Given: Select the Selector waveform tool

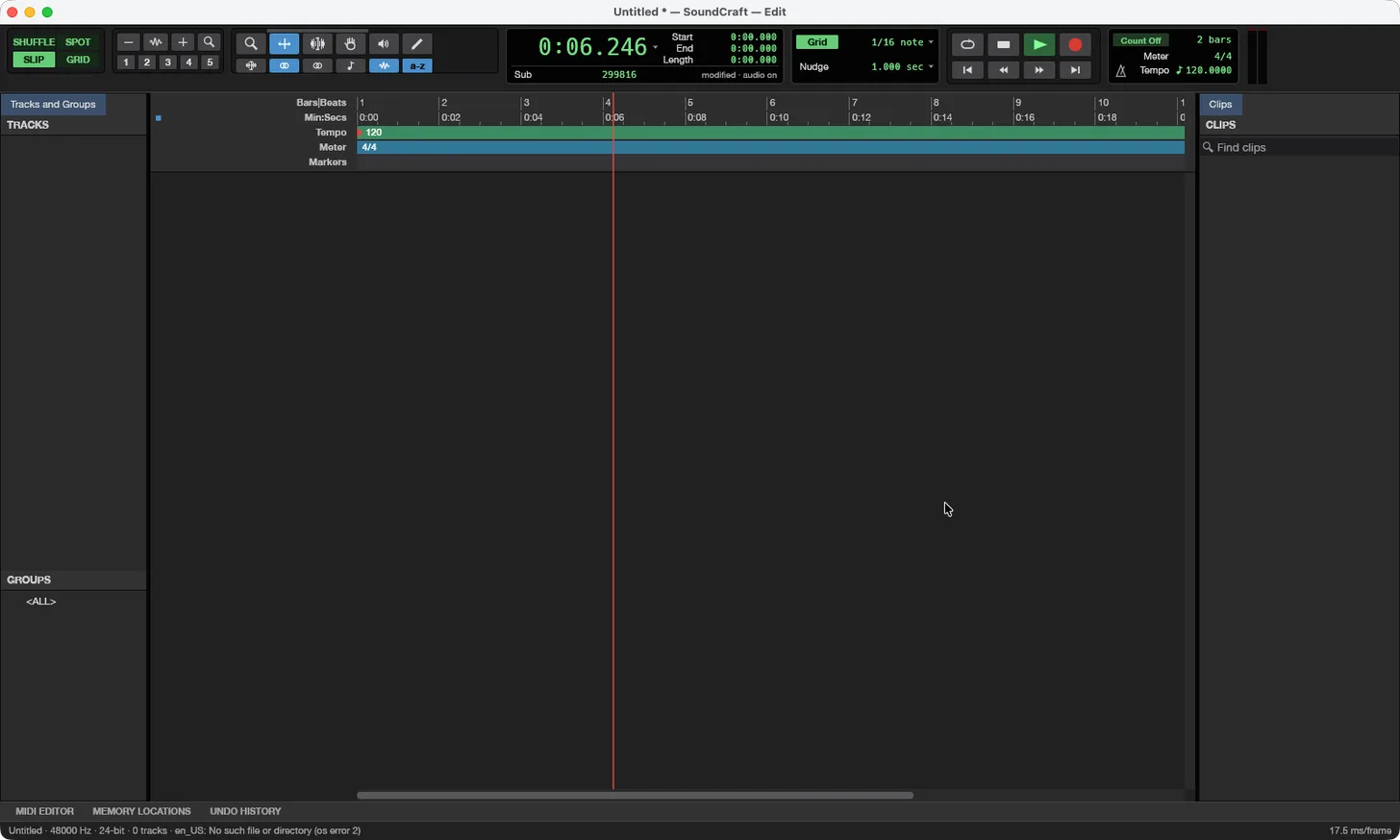Looking at the screenshot, I should (x=317, y=44).
